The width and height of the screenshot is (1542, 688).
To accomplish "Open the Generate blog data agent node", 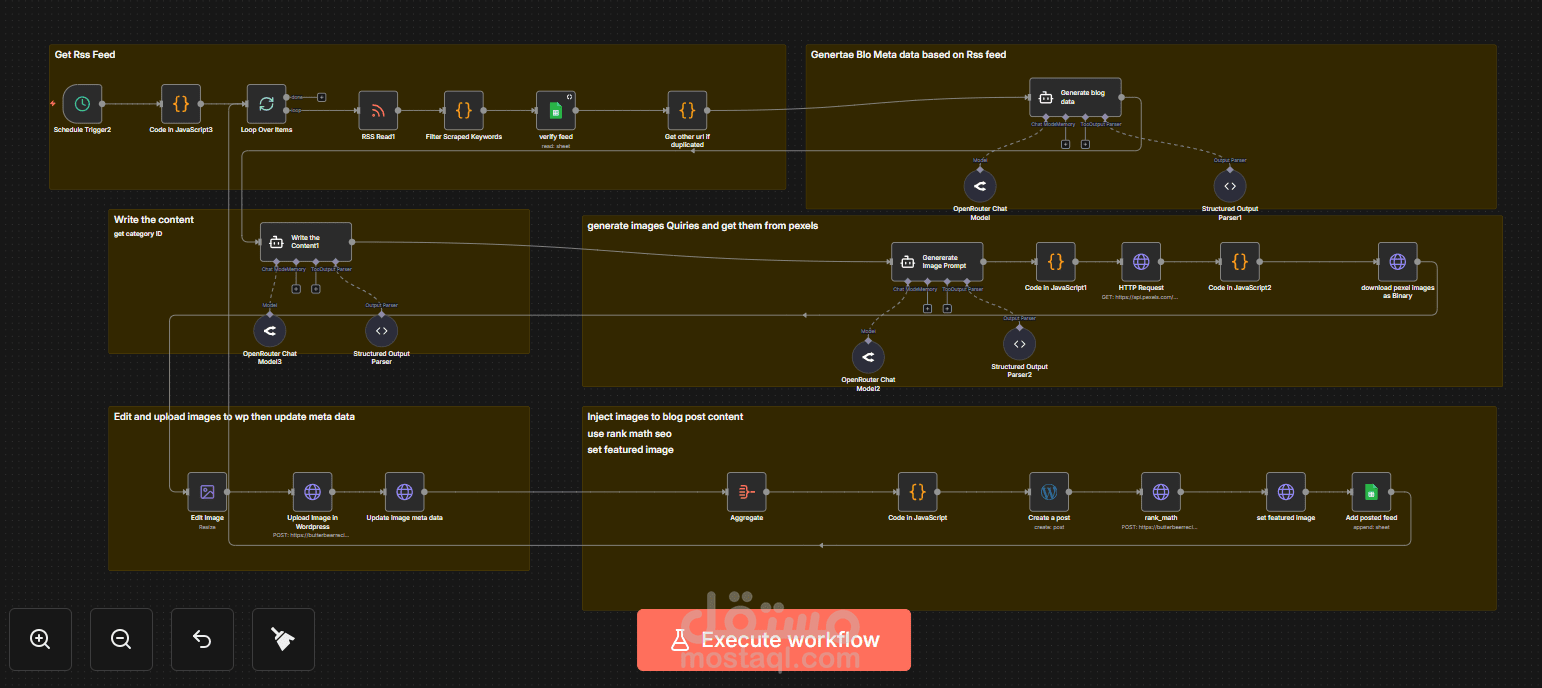I will pyautogui.click(x=1075, y=97).
